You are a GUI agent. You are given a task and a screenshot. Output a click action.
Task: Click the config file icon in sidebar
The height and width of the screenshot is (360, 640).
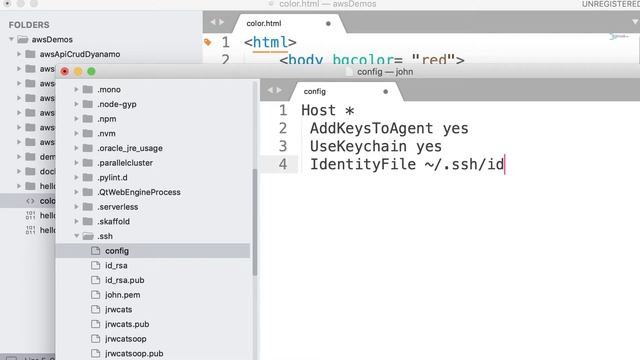coord(96,251)
